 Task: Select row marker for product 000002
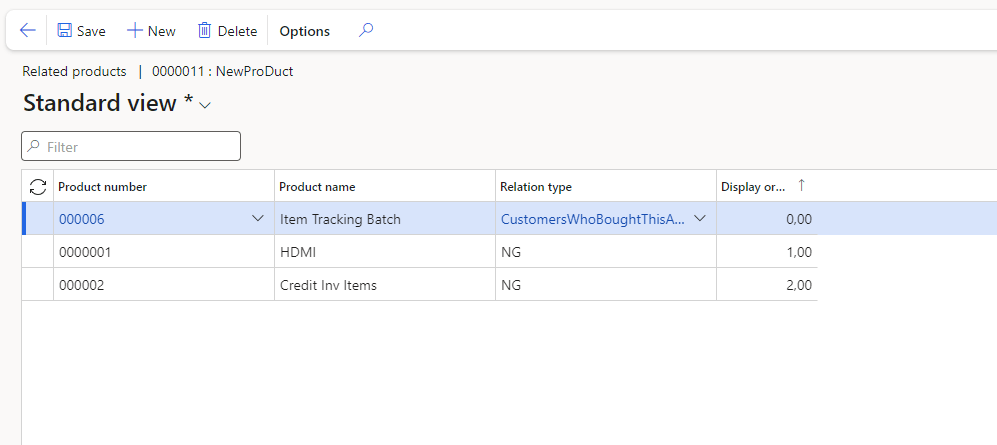click(38, 285)
